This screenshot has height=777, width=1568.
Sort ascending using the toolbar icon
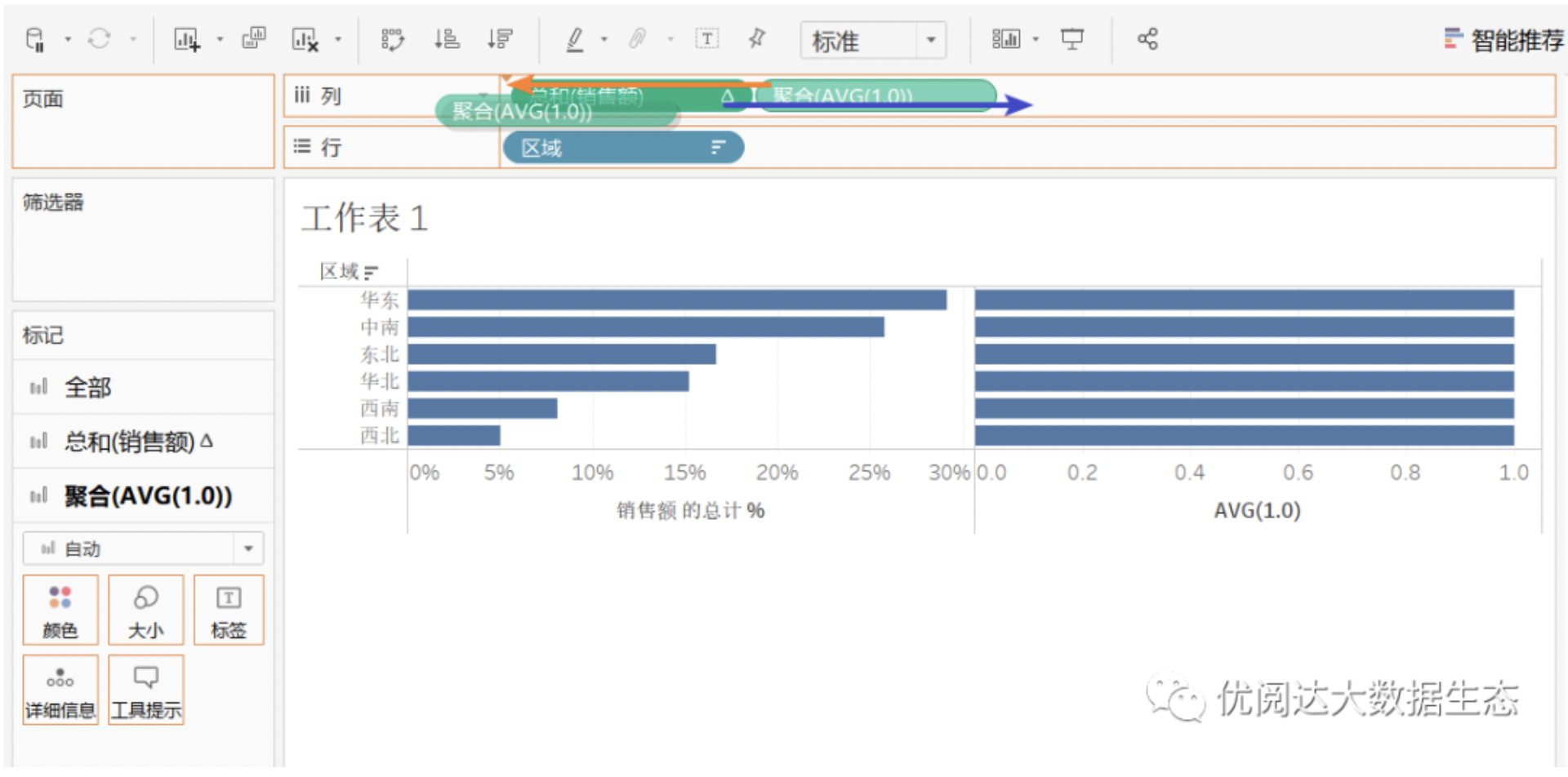[x=447, y=39]
